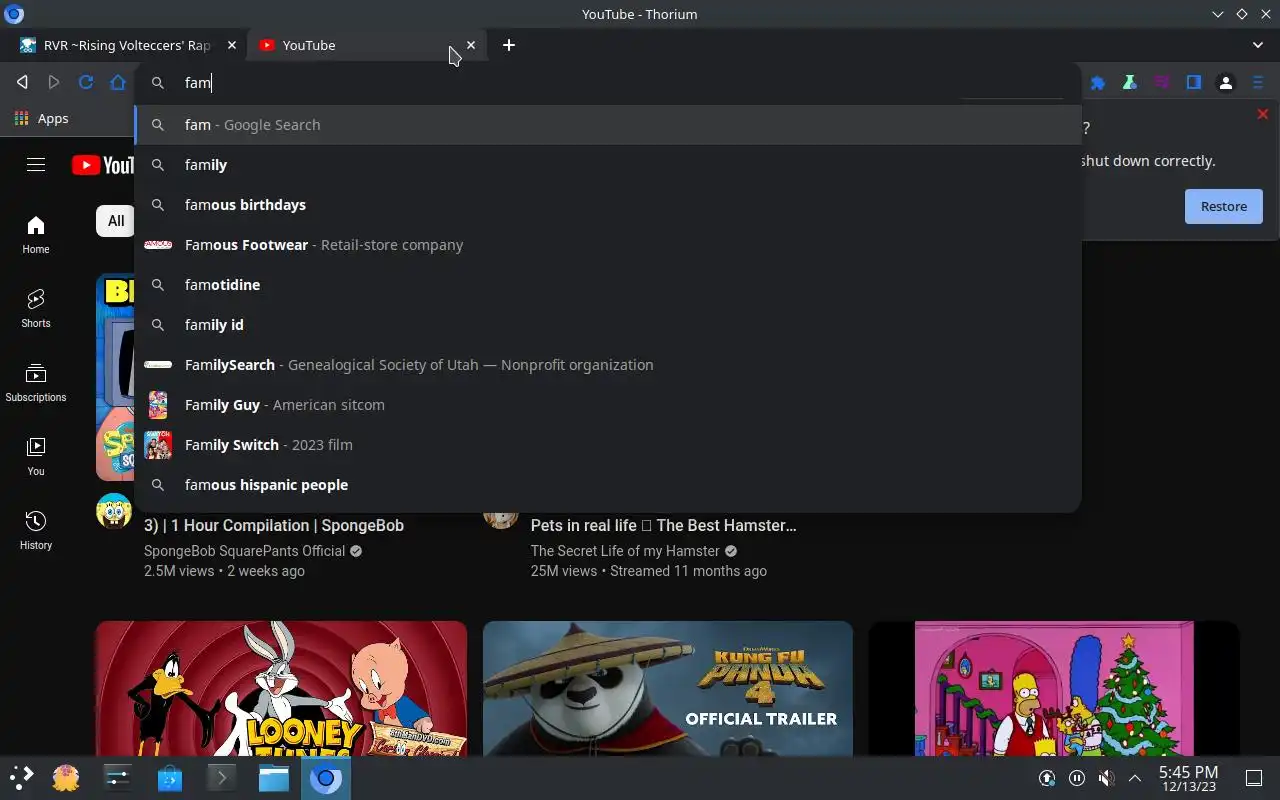1280x800 pixels.
Task: Open the Kung Fu Panda 4 trailer thumbnail
Action: pyautogui.click(x=668, y=688)
